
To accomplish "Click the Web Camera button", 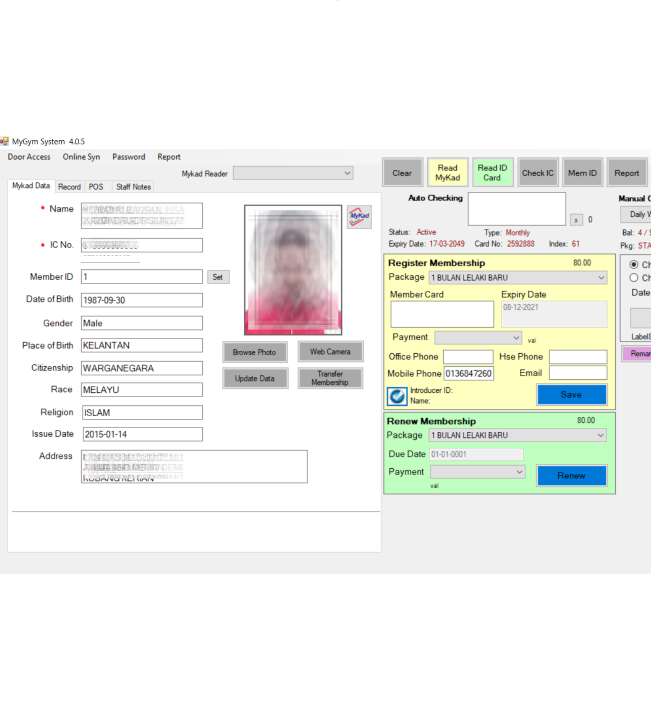I will coord(330,352).
